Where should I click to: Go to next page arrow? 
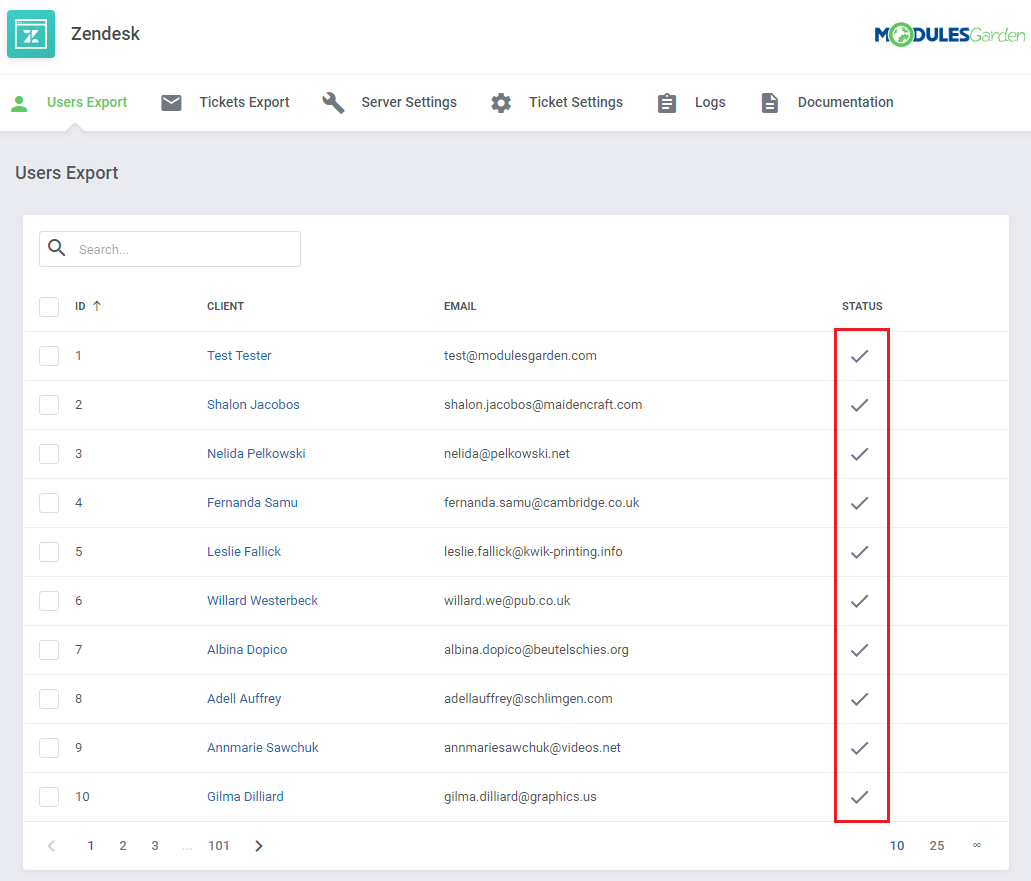pos(259,846)
